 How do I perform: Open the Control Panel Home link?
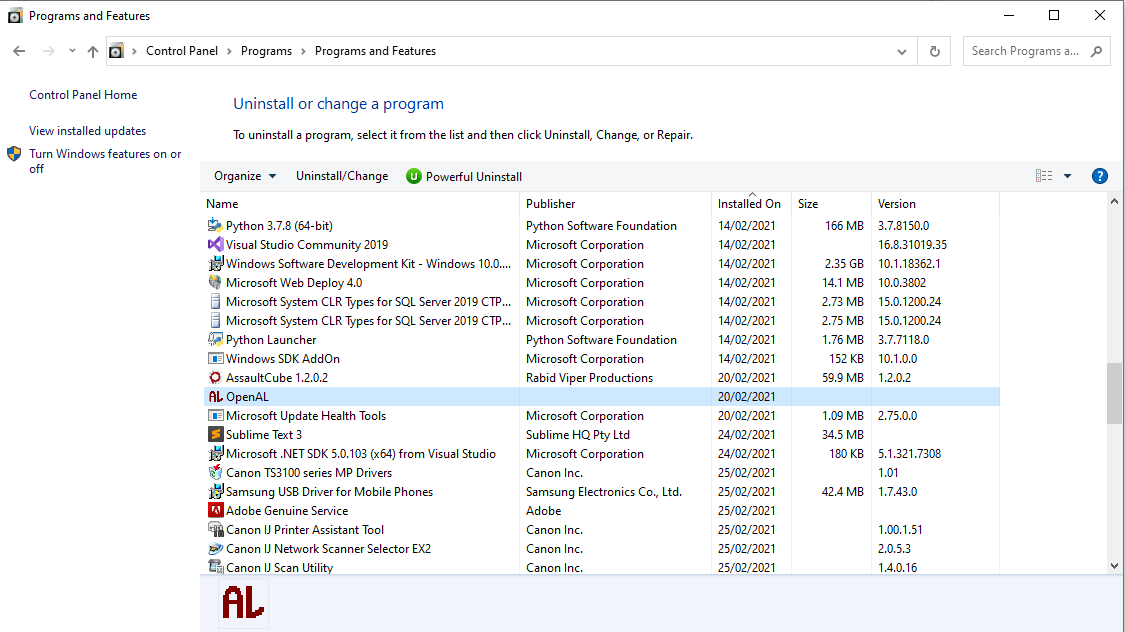83,95
